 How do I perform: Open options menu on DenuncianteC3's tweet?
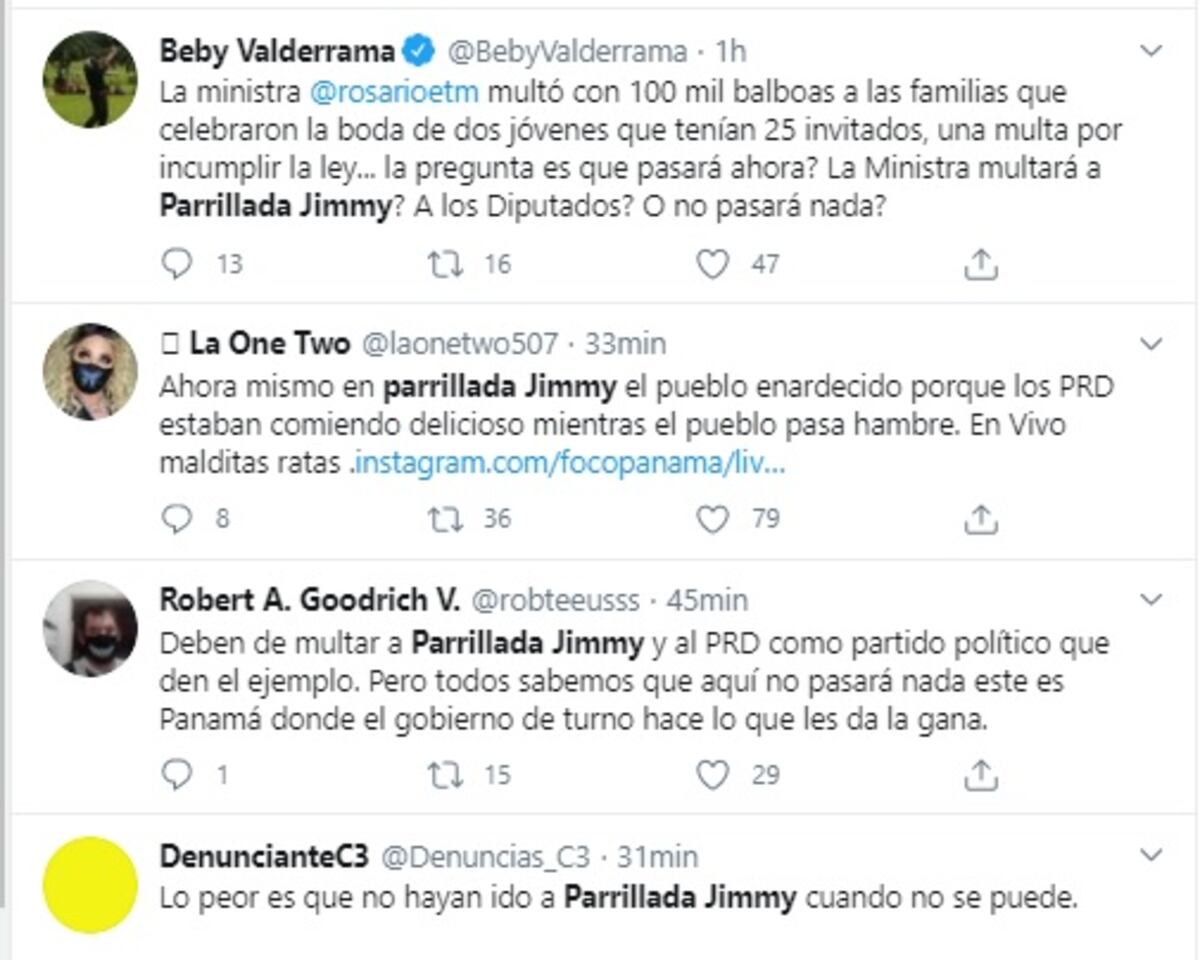[1150, 855]
